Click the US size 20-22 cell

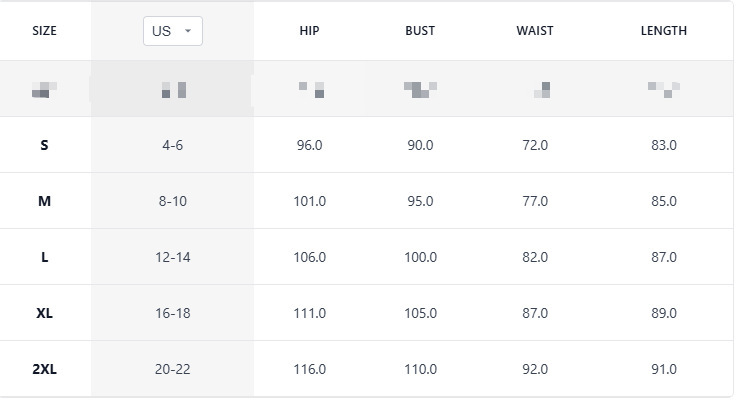[x=172, y=369]
